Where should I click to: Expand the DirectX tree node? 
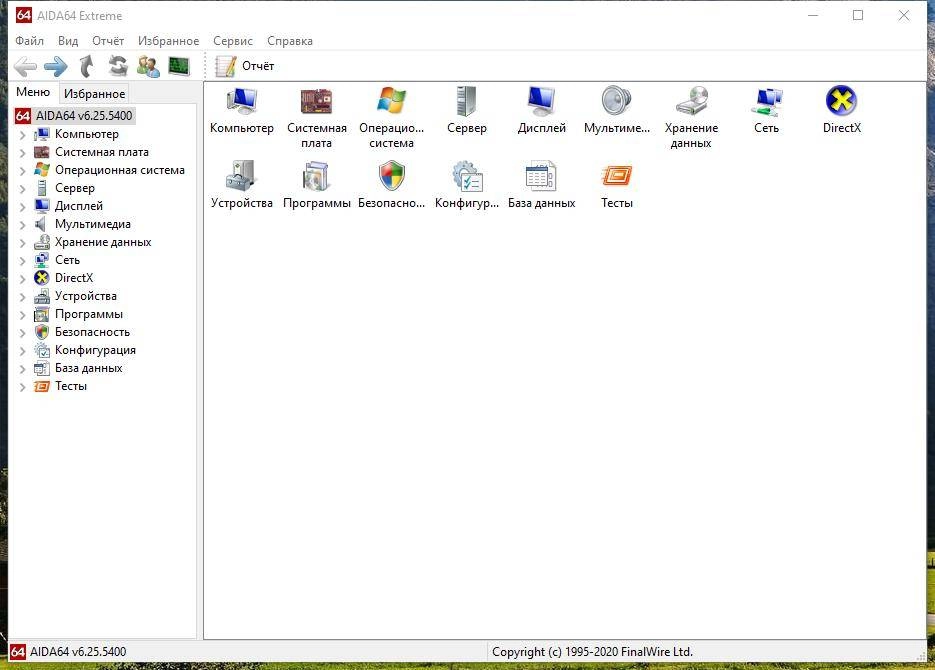point(23,278)
